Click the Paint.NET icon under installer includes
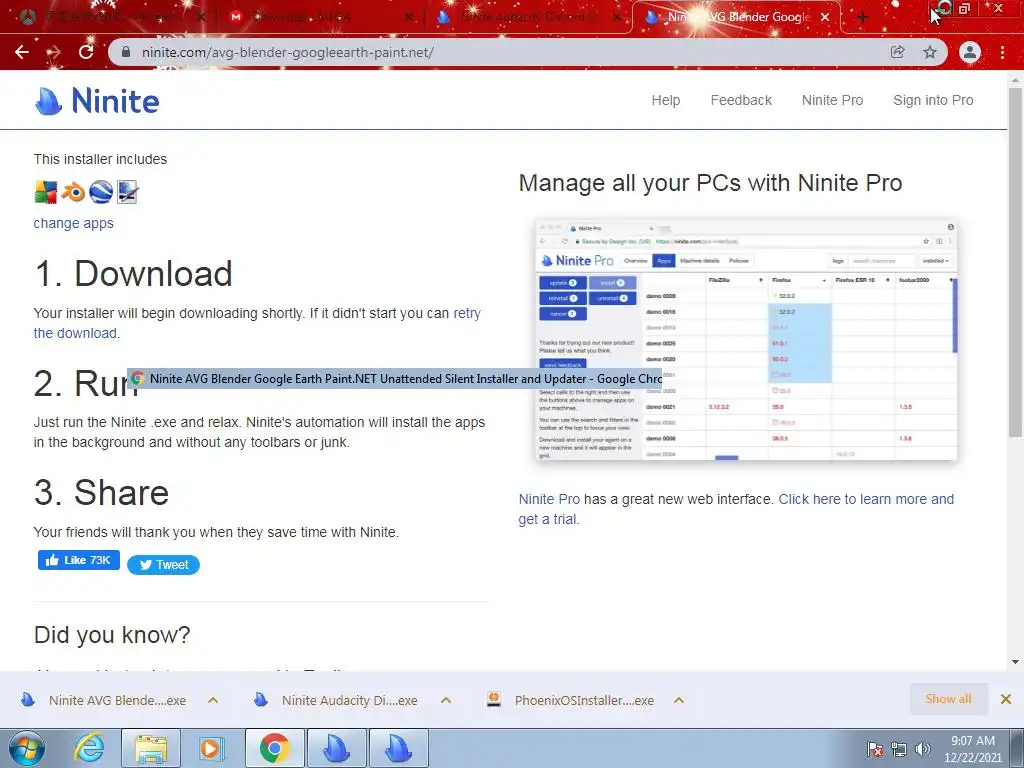The height and width of the screenshot is (768, 1024). pos(127,192)
